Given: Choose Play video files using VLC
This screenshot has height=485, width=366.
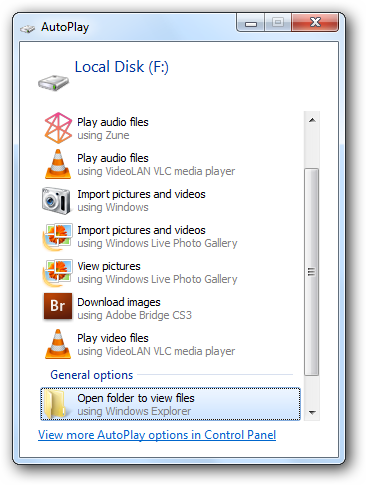Looking at the screenshot, I should click(x=170, y=344).
